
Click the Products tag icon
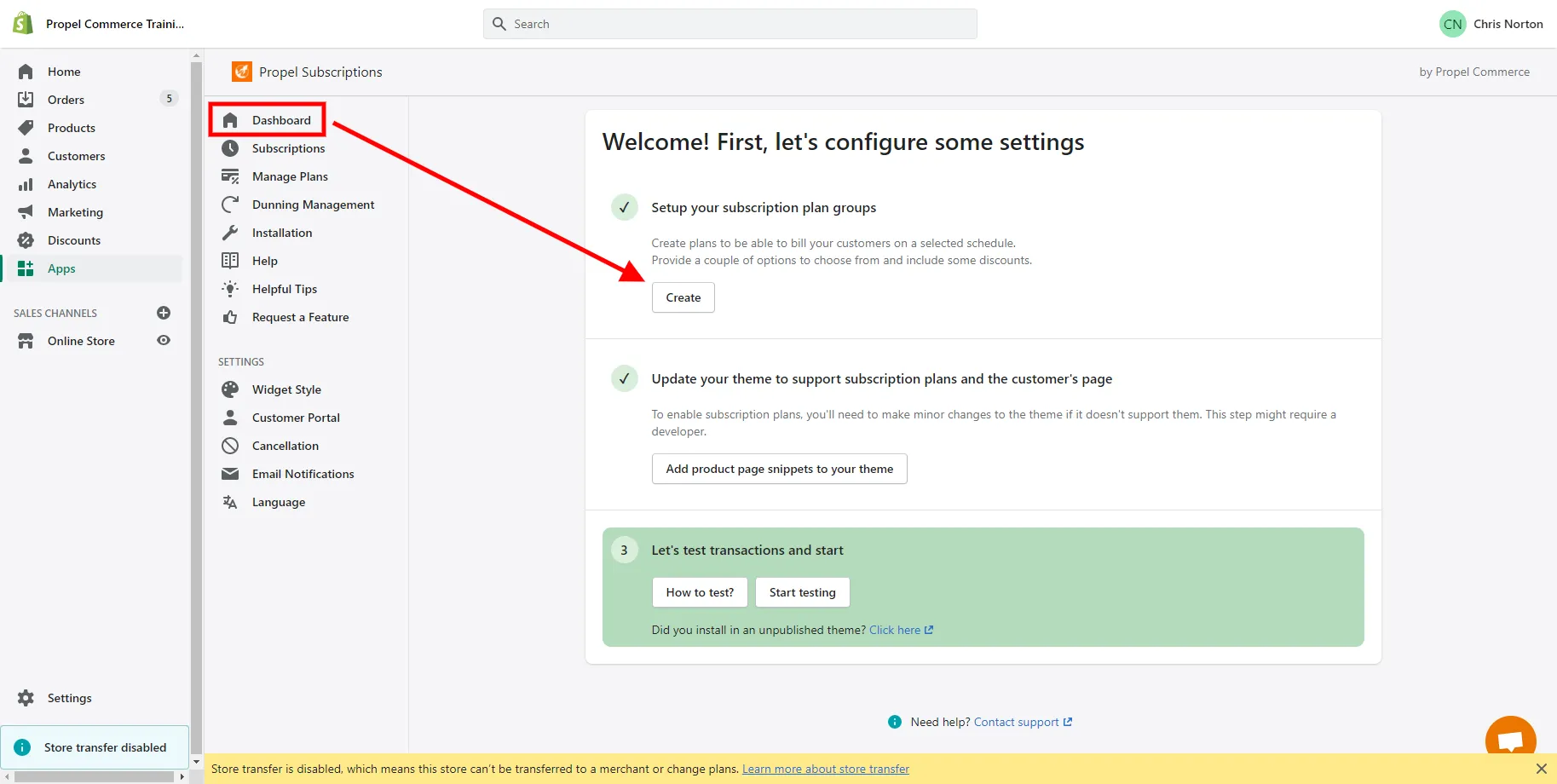(x=26, y=128)
